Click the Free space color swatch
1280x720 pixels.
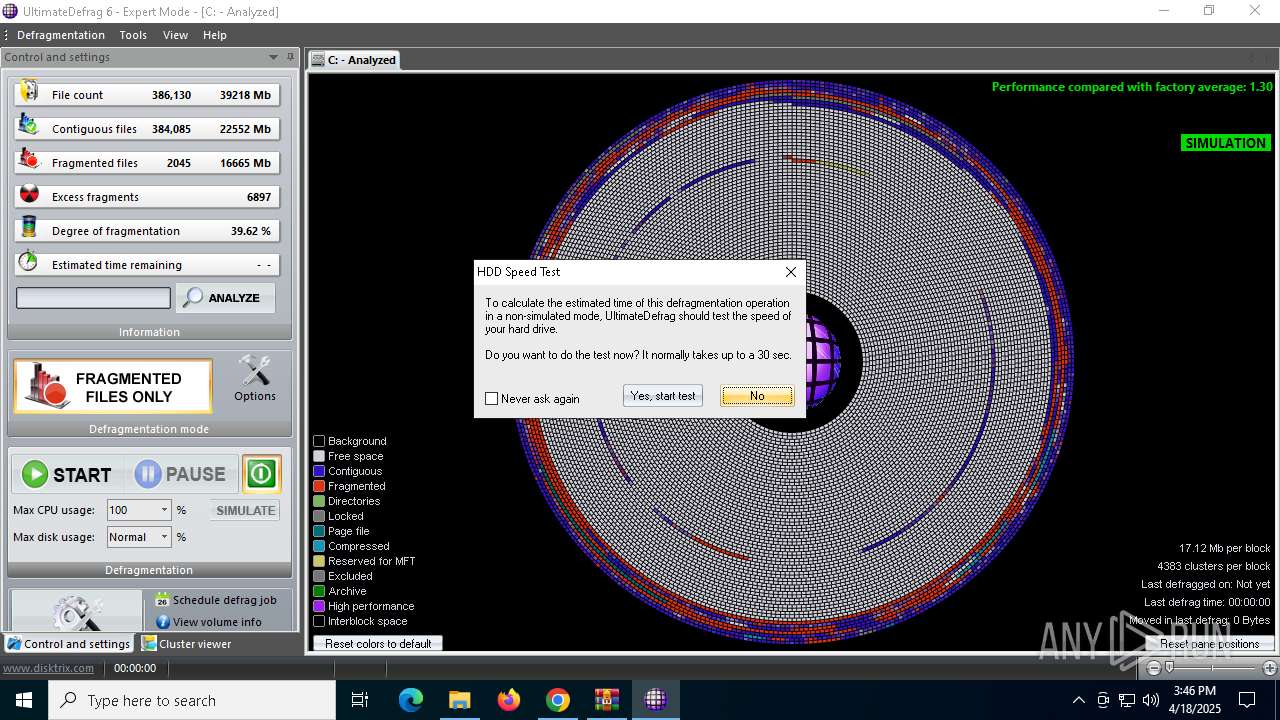click(319, 456)
